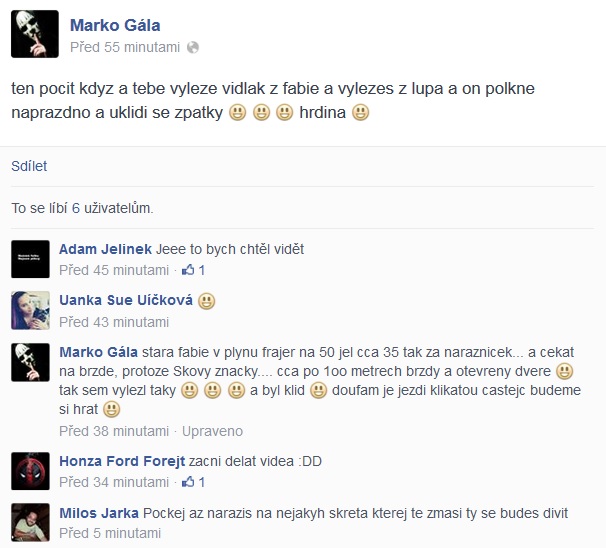Viewport: 606px width, 548px height.
Task: Visit Milos Jarka's profile name link
Action: click(99, 513)
